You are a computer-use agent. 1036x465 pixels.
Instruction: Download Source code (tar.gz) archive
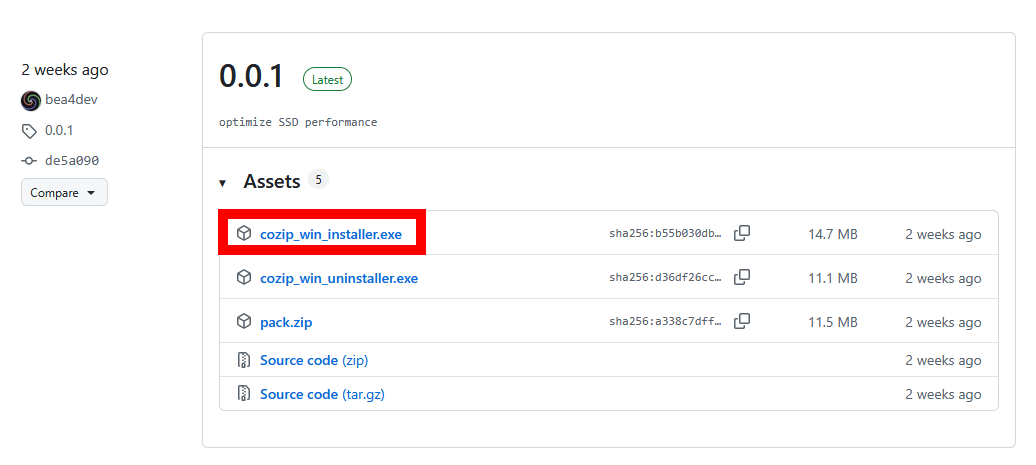point(322,394)
